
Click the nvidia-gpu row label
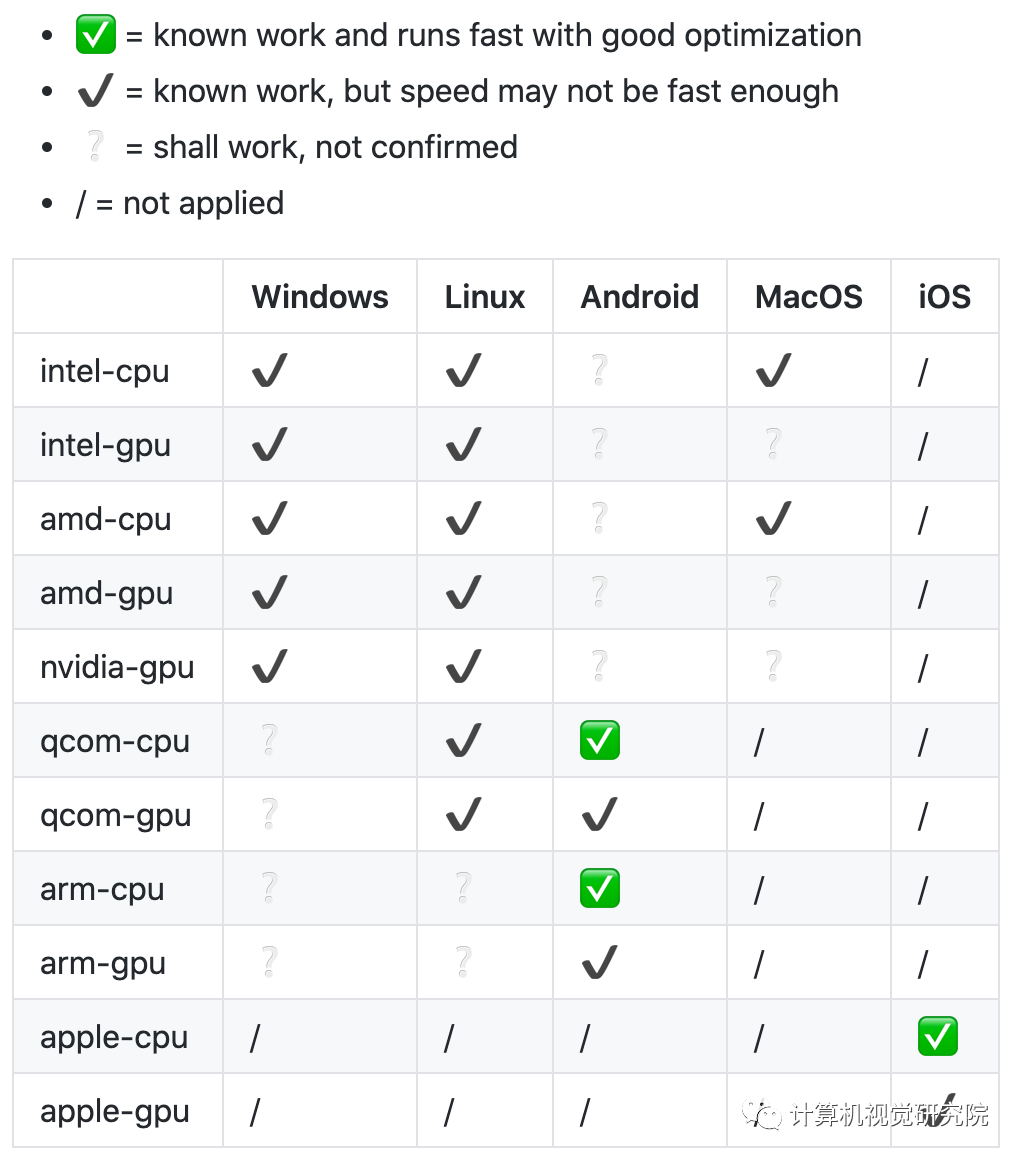[x=117, y=667]
